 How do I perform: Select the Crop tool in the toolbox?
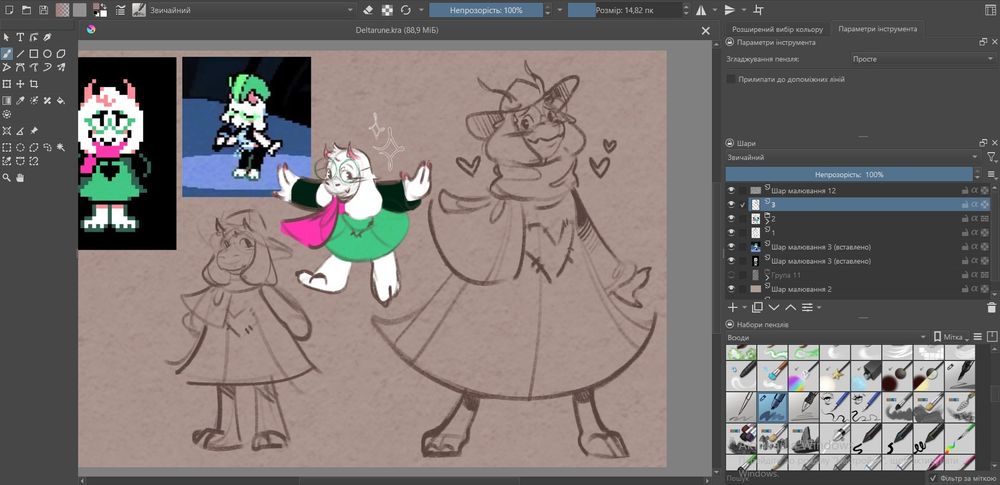(x=33, y=84)
